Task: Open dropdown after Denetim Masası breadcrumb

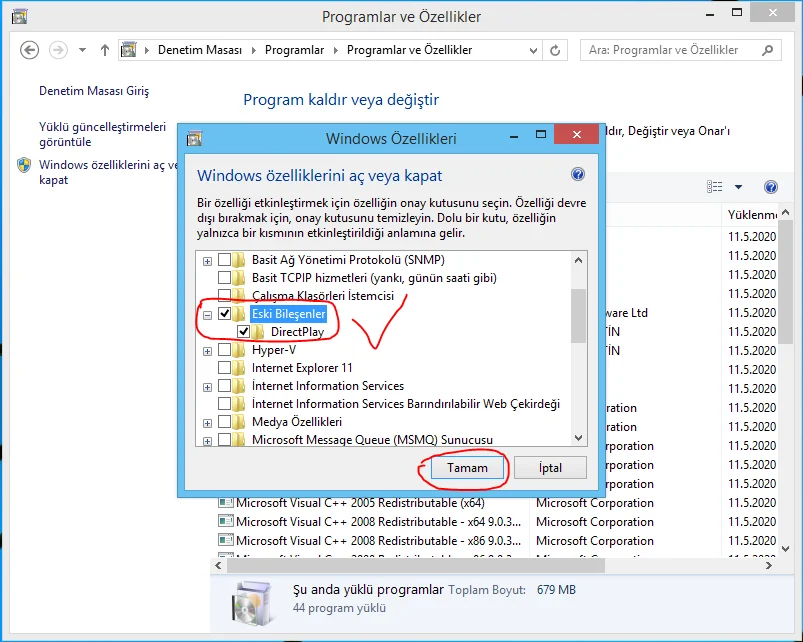Action: click(253, 50)
